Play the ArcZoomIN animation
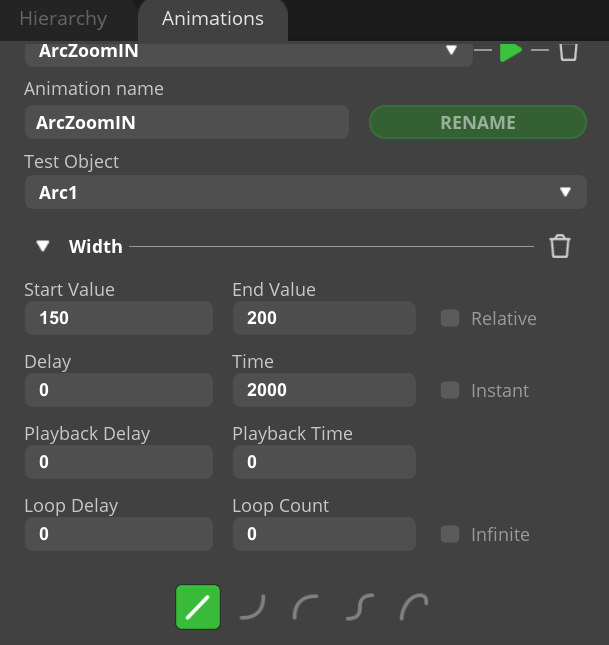 pyautogui.click(x=511, y=51)
